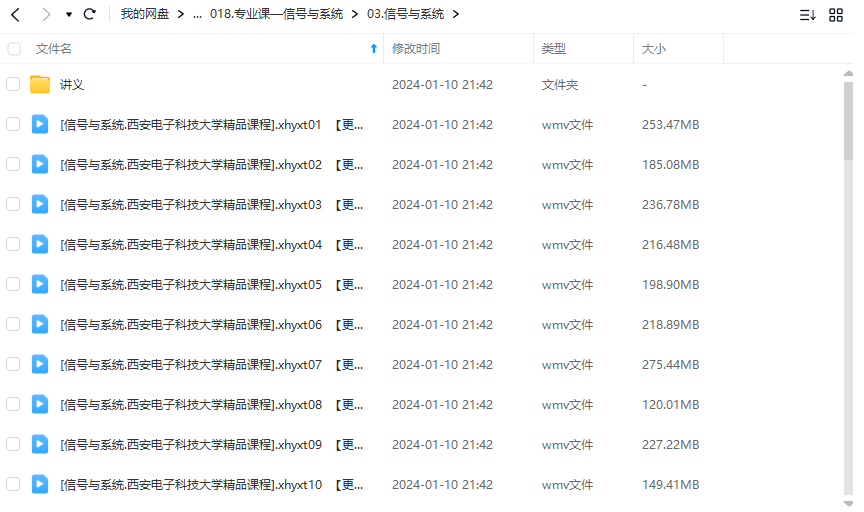Click the video icon of xhyxt05
Viewport: 864px width, 512px height.
tap(40, 284)
